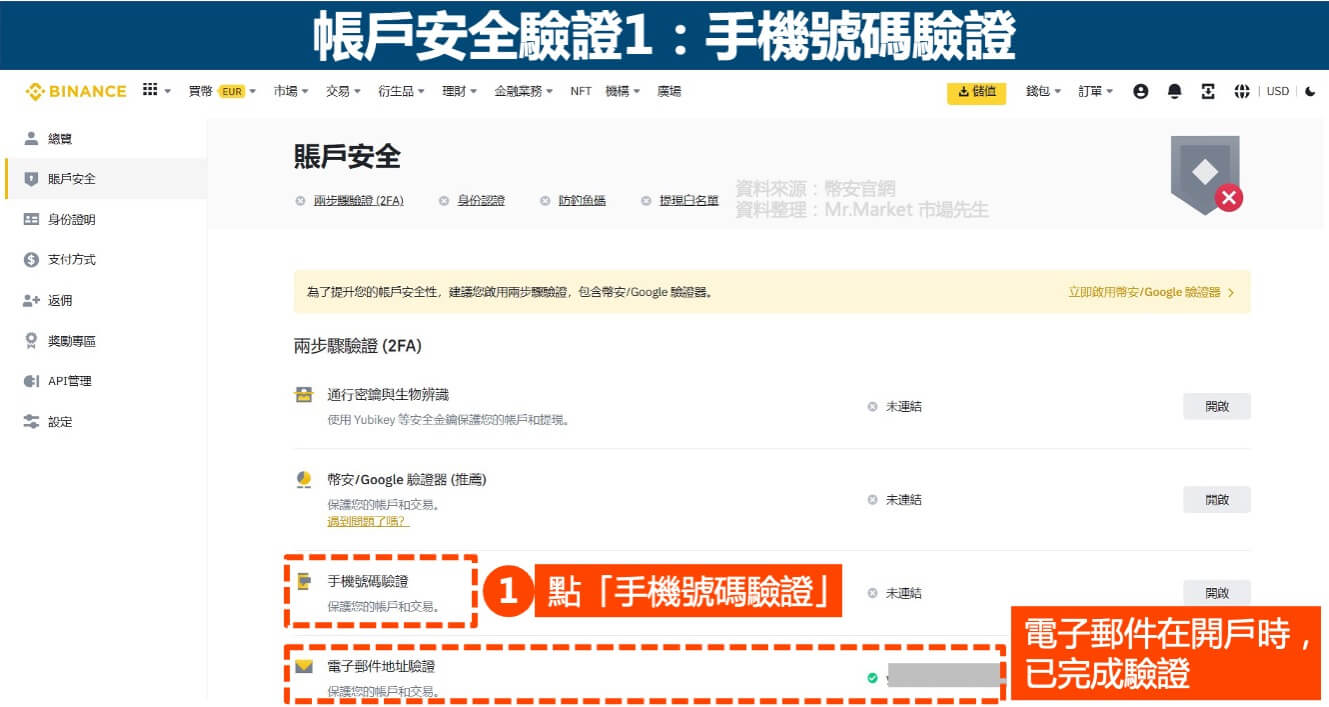
Task: Jump to 提現白名單 section link
Action: [688, 200]
